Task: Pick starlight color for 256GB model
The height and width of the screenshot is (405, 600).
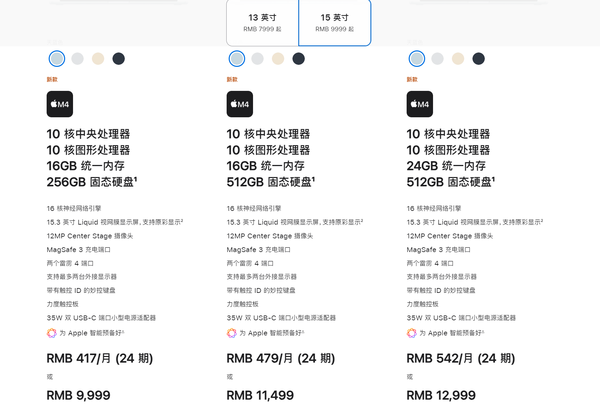Action: (98, 59)
